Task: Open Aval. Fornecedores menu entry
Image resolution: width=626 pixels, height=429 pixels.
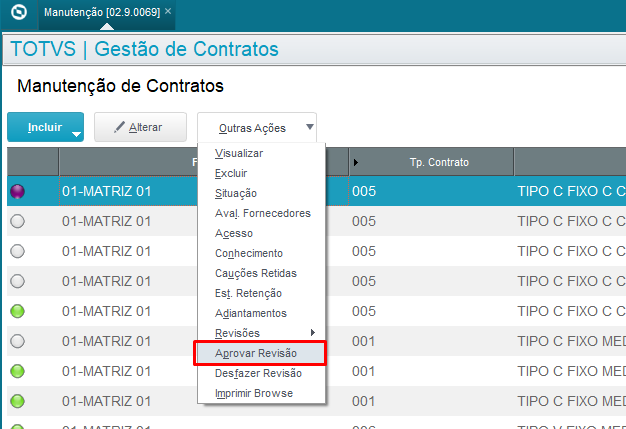Action: coord(263,213)
